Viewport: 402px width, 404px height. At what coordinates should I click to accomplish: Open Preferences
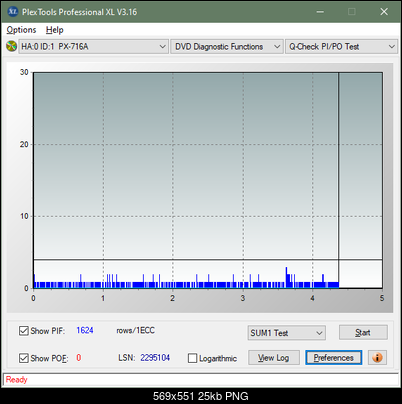pyautogui.click(x=334, y=358)
